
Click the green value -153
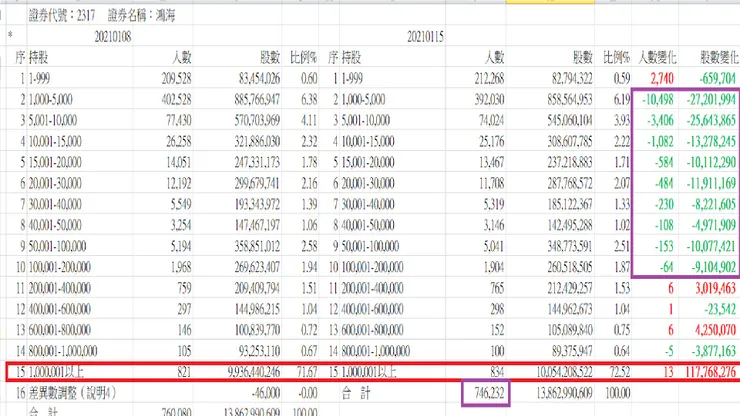(664, 246)
